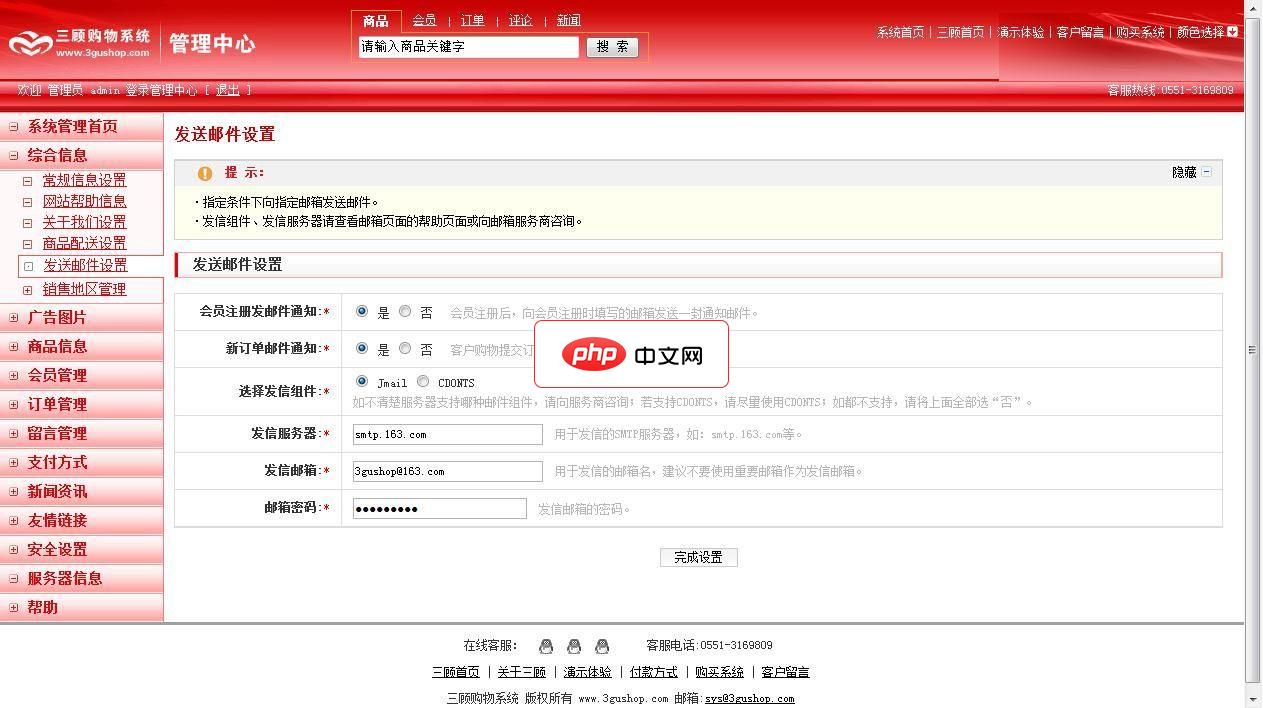Click the 搜索 search button
1263x708 pixels.
click(x=612, y=47)
